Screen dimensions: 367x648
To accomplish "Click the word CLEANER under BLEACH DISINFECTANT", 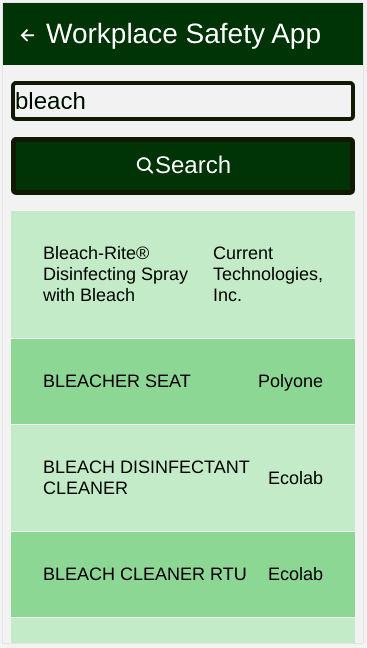I will coord(85,488).
